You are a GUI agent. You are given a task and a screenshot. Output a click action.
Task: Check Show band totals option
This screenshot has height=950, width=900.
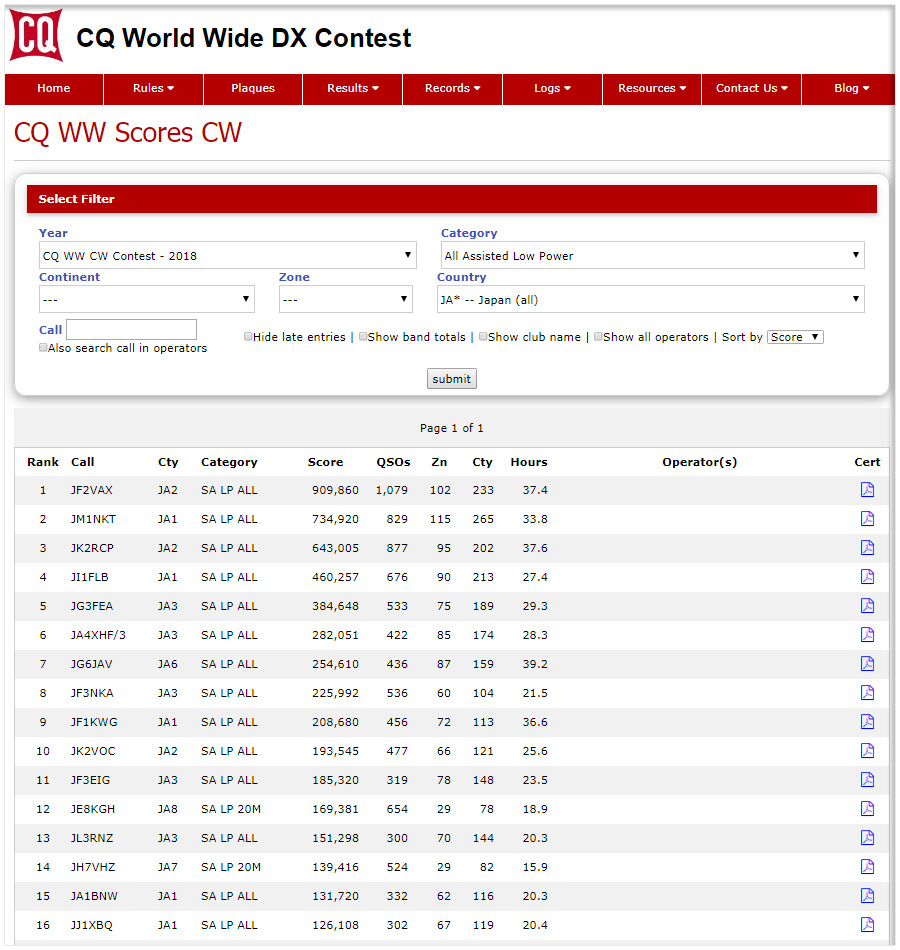[x=362, y=336]
